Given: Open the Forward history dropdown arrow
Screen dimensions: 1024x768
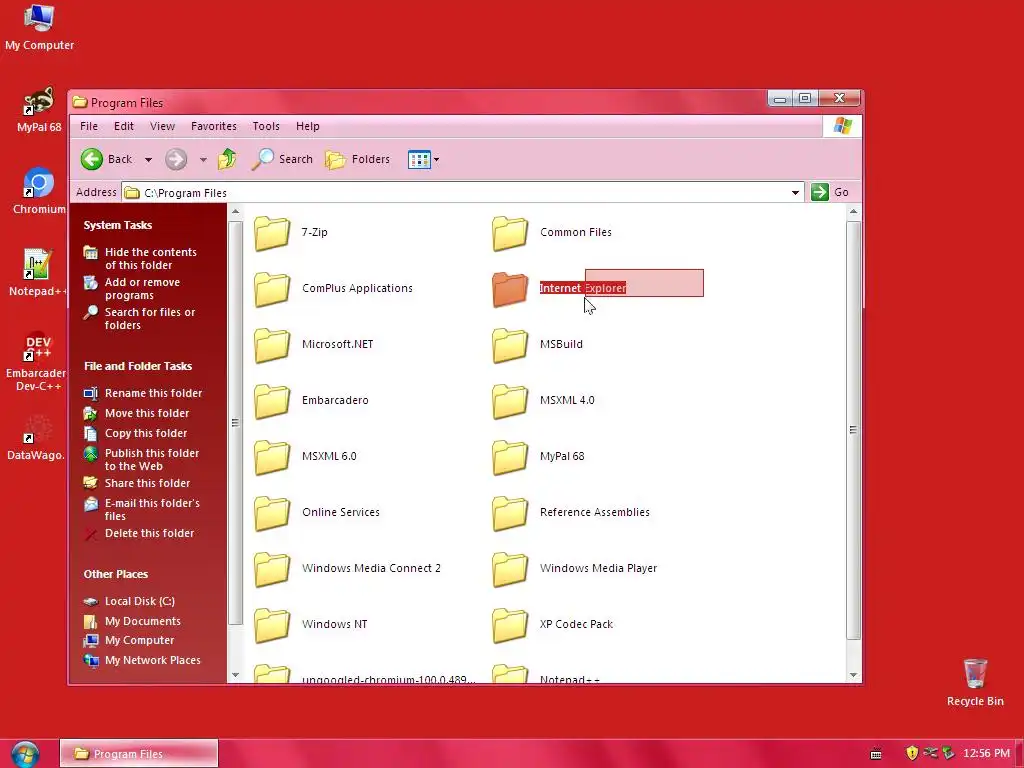Looking at the screenshot, I should coord(203,159).
